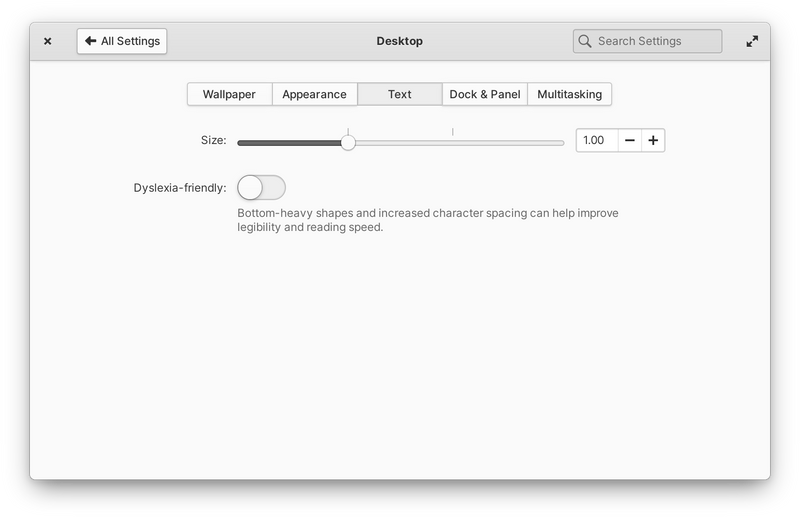This screenshot has height=517, width=800.
Task: Click the 1.00 text size value field
Action: point(597,140)
